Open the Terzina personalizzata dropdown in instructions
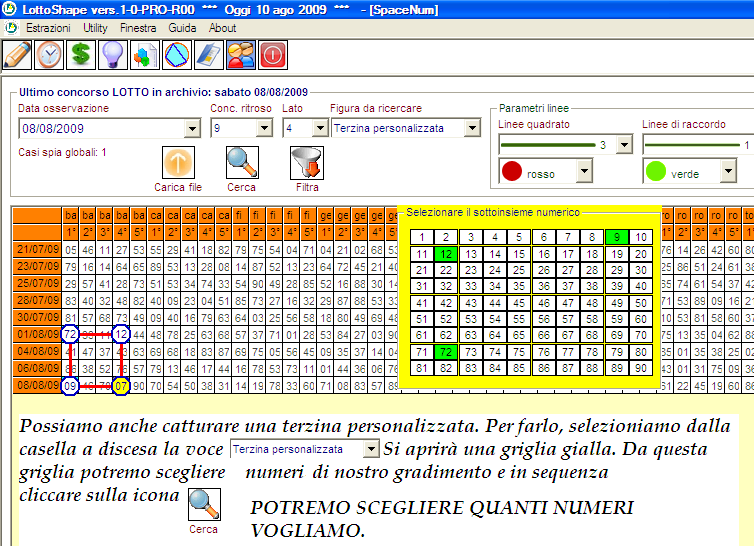Viewport: 754px width, 546px height. coord(371,449)
